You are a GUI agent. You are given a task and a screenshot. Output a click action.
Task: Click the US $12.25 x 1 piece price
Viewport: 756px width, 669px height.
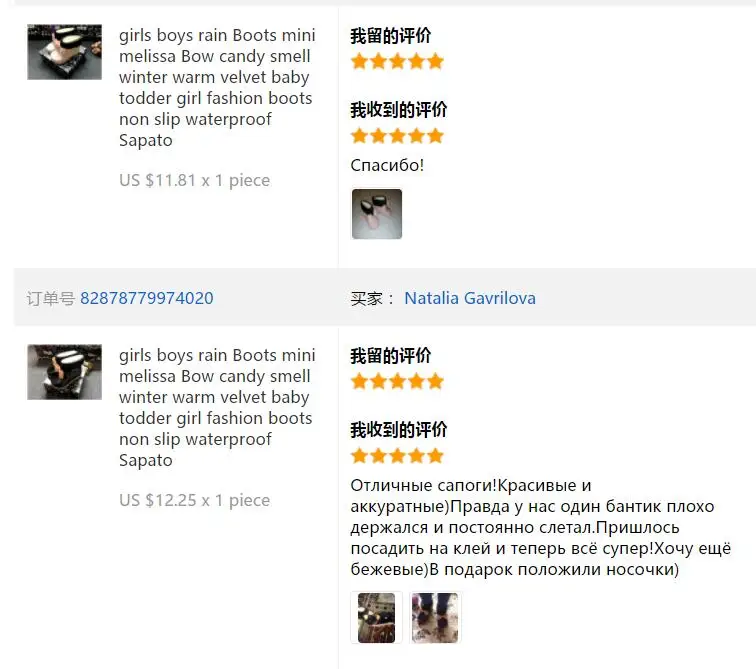pos(194,500)
